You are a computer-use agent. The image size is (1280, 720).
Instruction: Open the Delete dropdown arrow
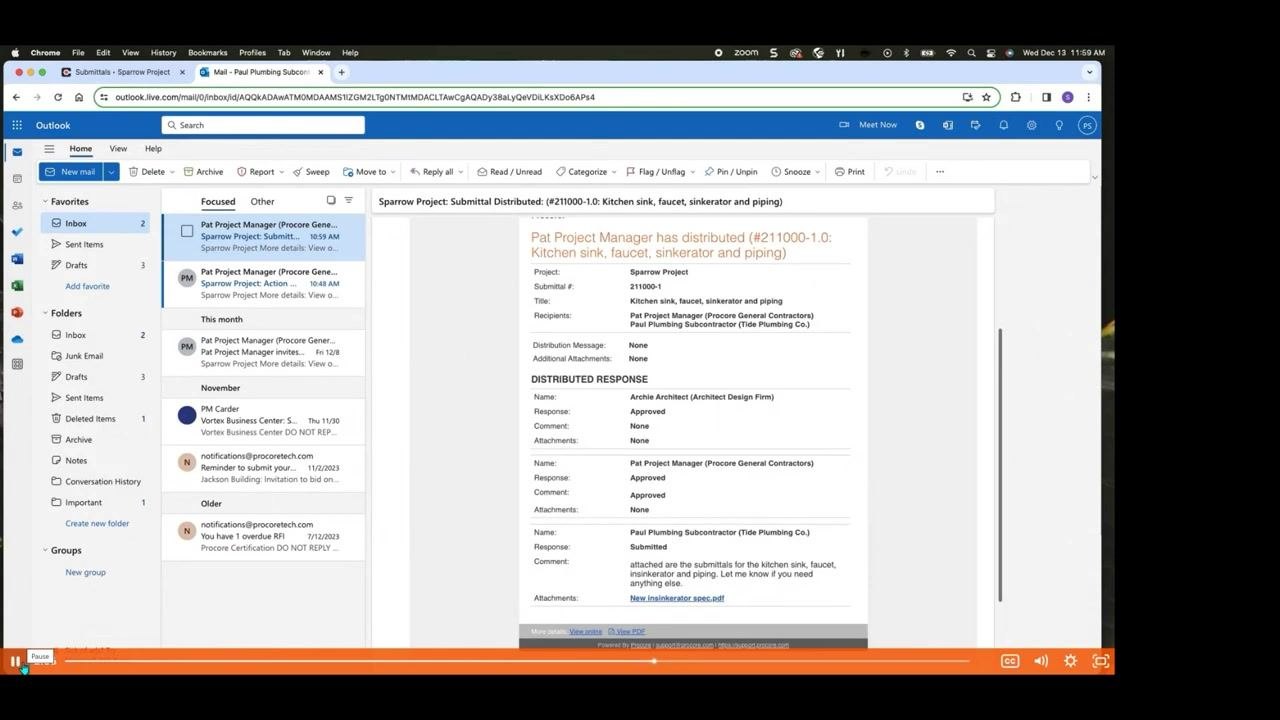click(x=172, y=172)
